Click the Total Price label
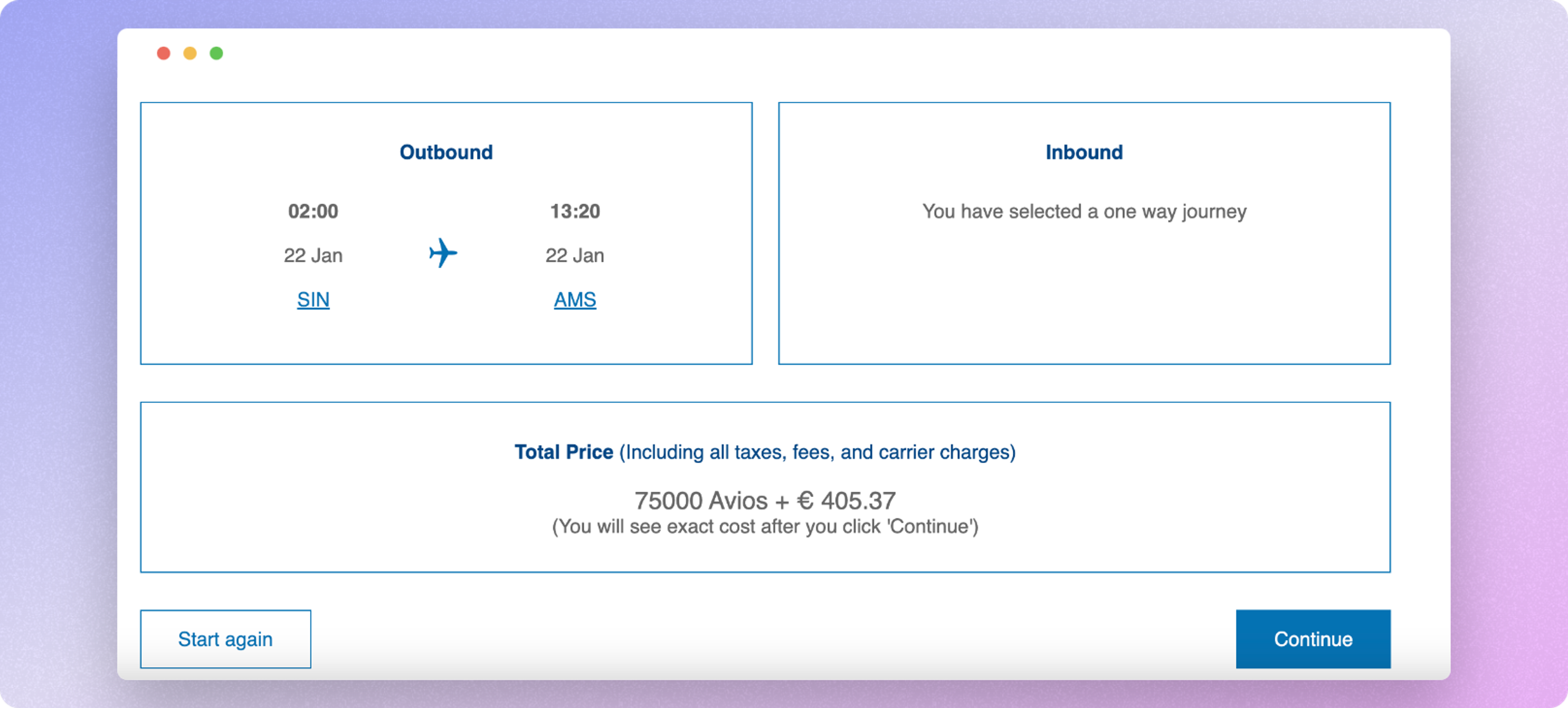The width and height of the screenshot is (1568, 708). (563, 452)
